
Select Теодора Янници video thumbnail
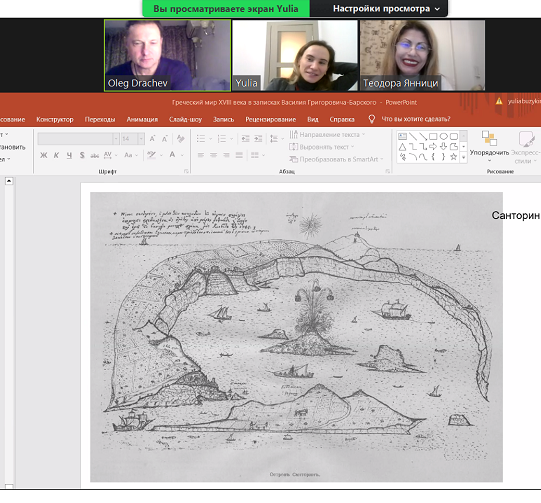pos(422,55)
